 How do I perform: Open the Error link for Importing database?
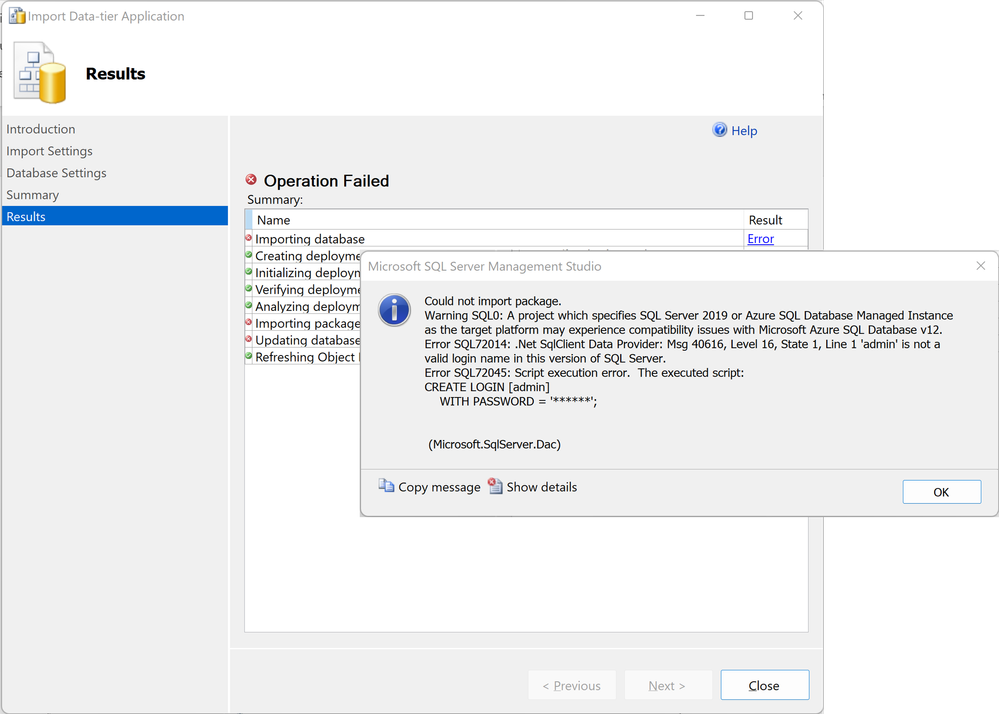(x=760, y=239)
